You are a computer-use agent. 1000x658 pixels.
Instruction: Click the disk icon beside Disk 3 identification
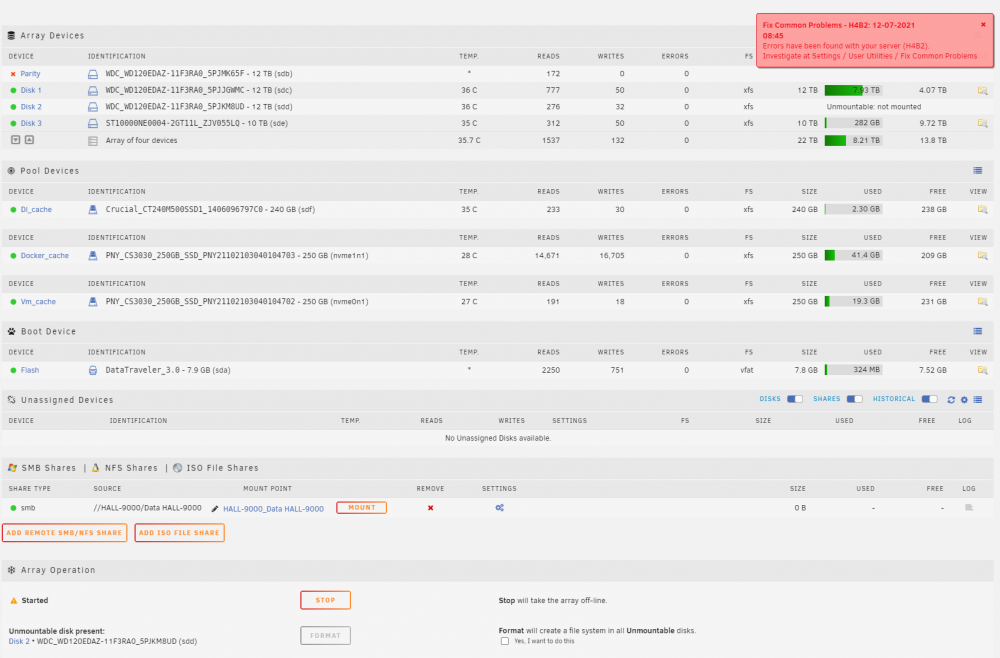coord(93,124)
